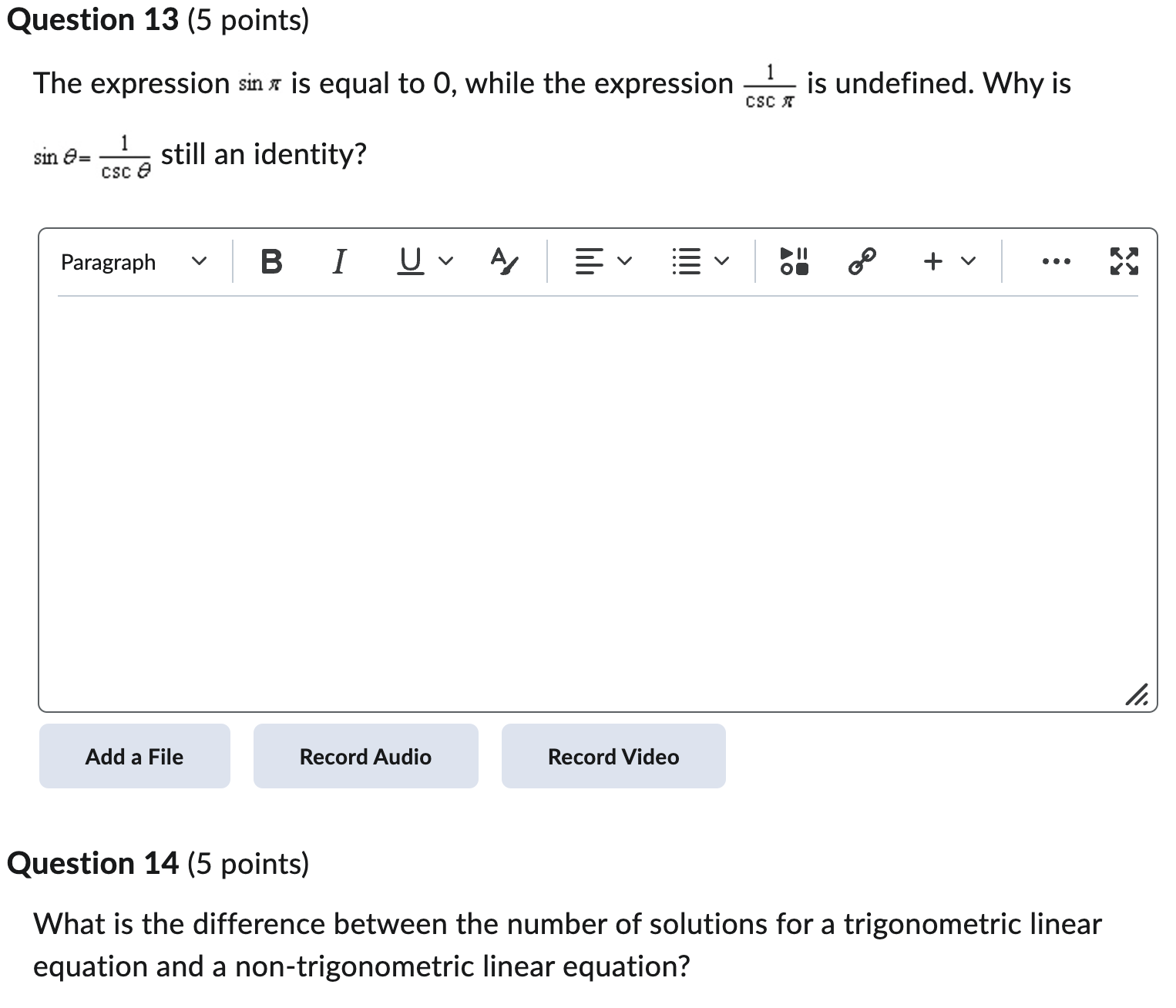Toggle fullscreen editor mode

[x=1124, y=262]
